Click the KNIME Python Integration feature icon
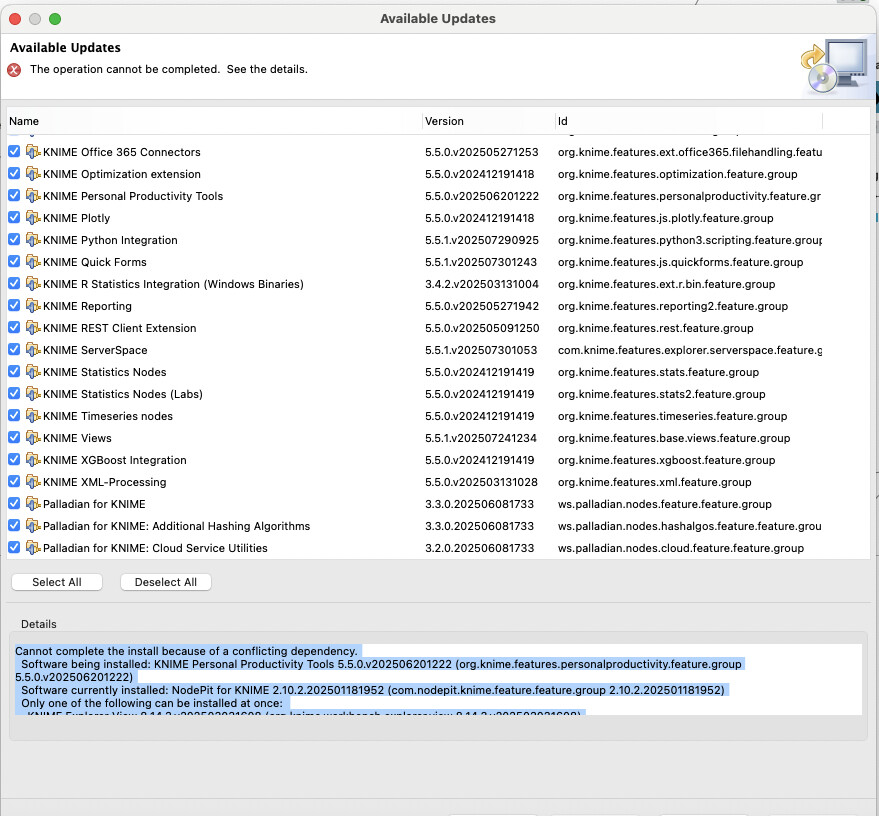This screenshot has height=816, width=879. [33, 240]
